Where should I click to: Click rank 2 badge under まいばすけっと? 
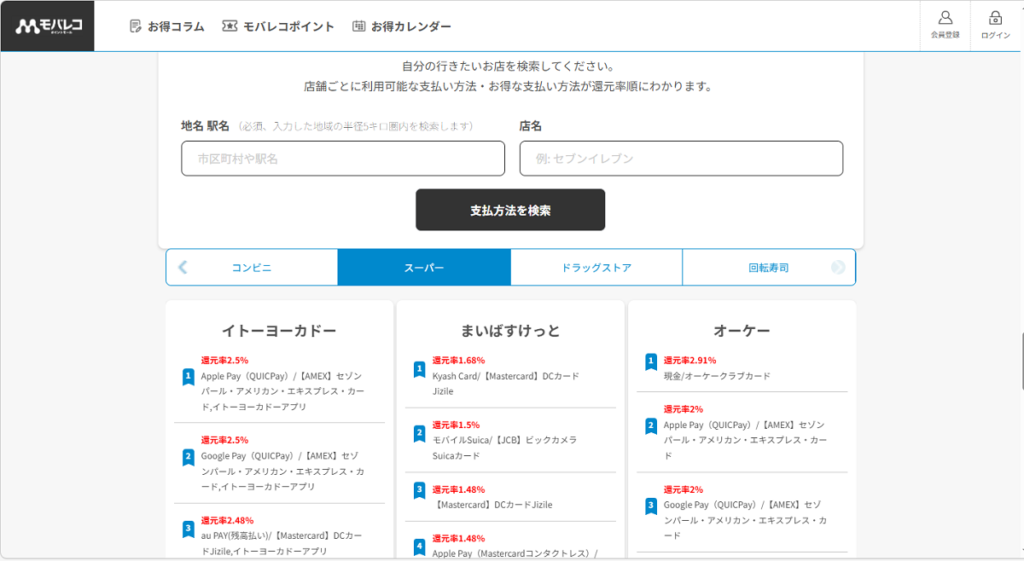(x=419, y=434)
